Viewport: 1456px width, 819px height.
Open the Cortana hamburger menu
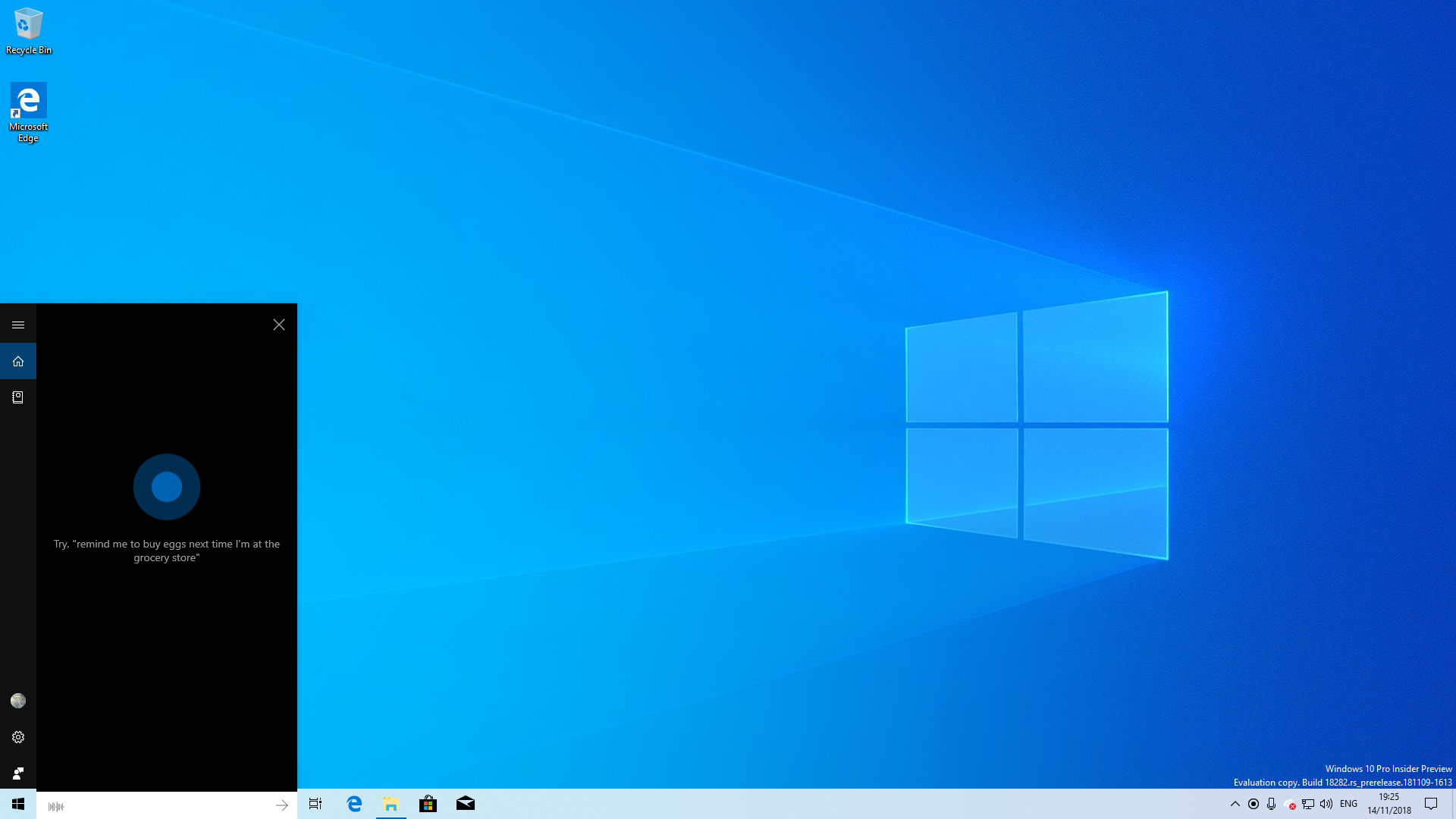pos(18,324)
